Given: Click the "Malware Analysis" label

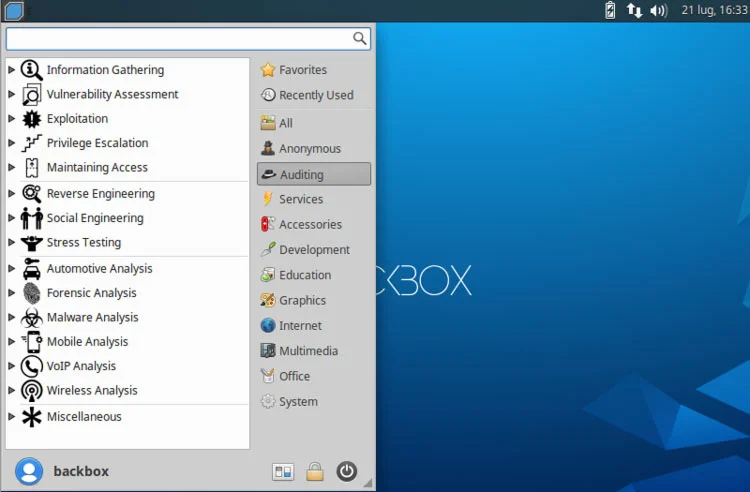Looking at the screenshot, I should pyautogui.click(x=92, y=317).
